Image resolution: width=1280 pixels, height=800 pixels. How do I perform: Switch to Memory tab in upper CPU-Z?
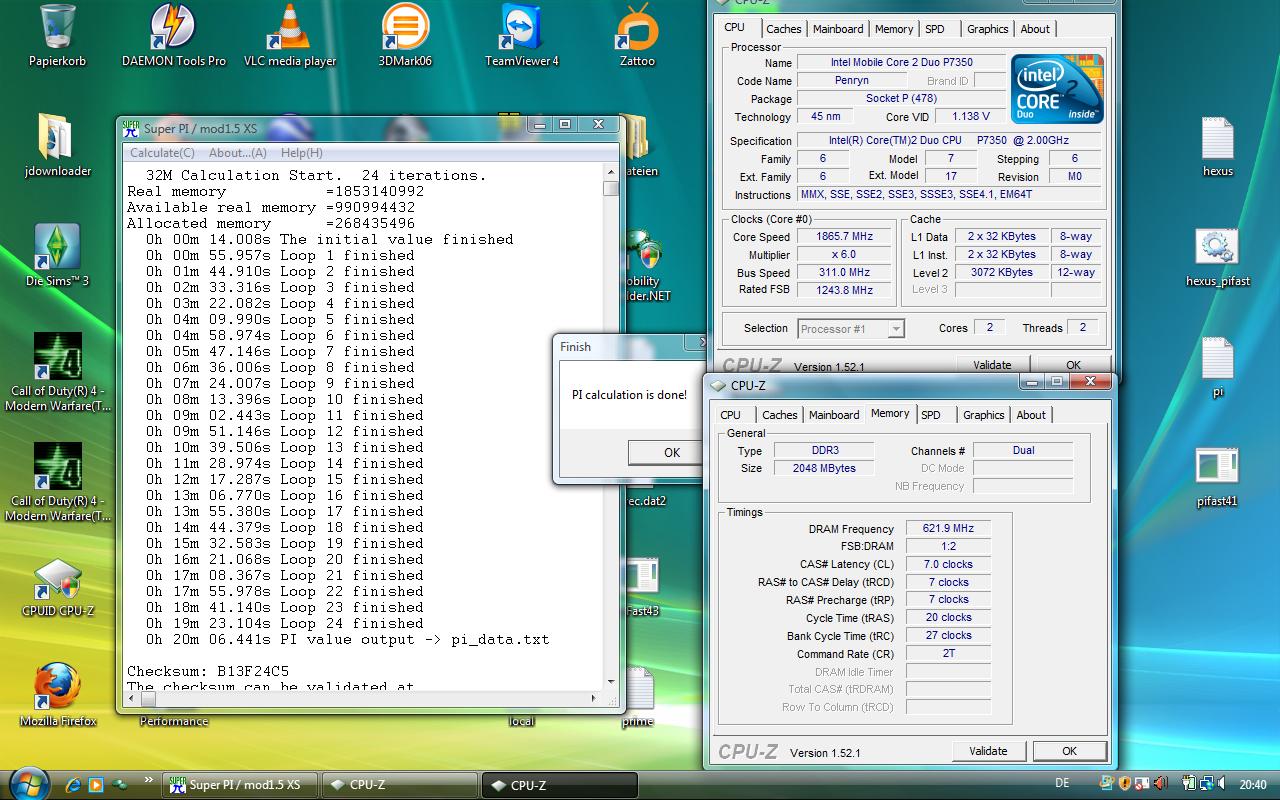pos(894,29)
